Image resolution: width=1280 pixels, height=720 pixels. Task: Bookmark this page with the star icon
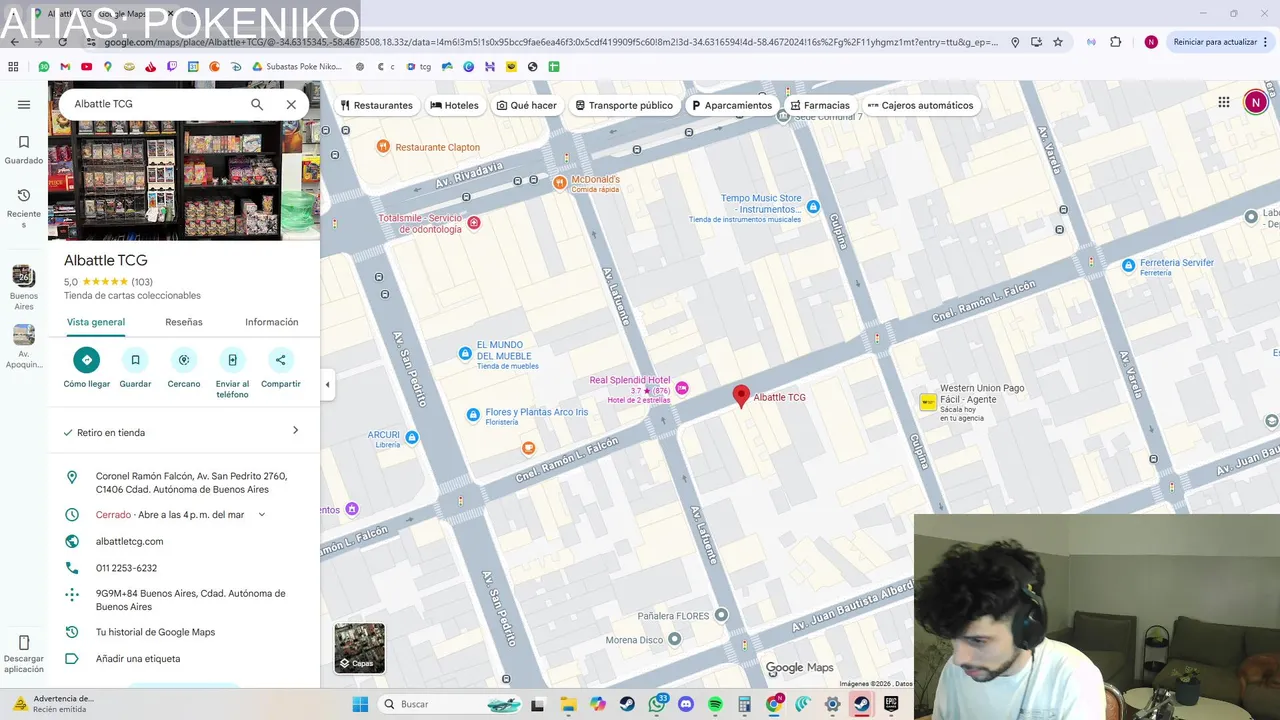[x=1058, y=42]
